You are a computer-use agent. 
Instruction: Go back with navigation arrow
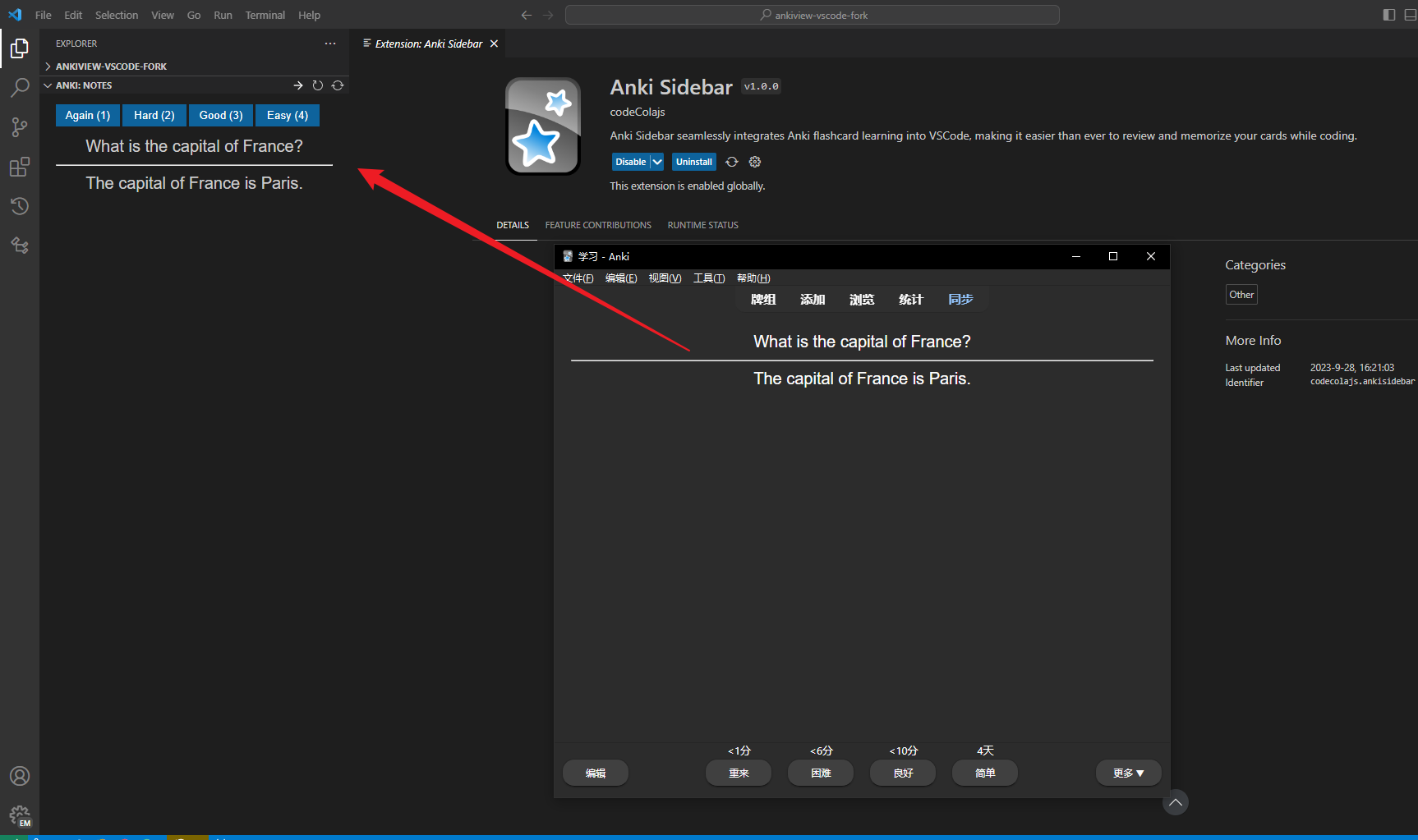pos(527,15)
